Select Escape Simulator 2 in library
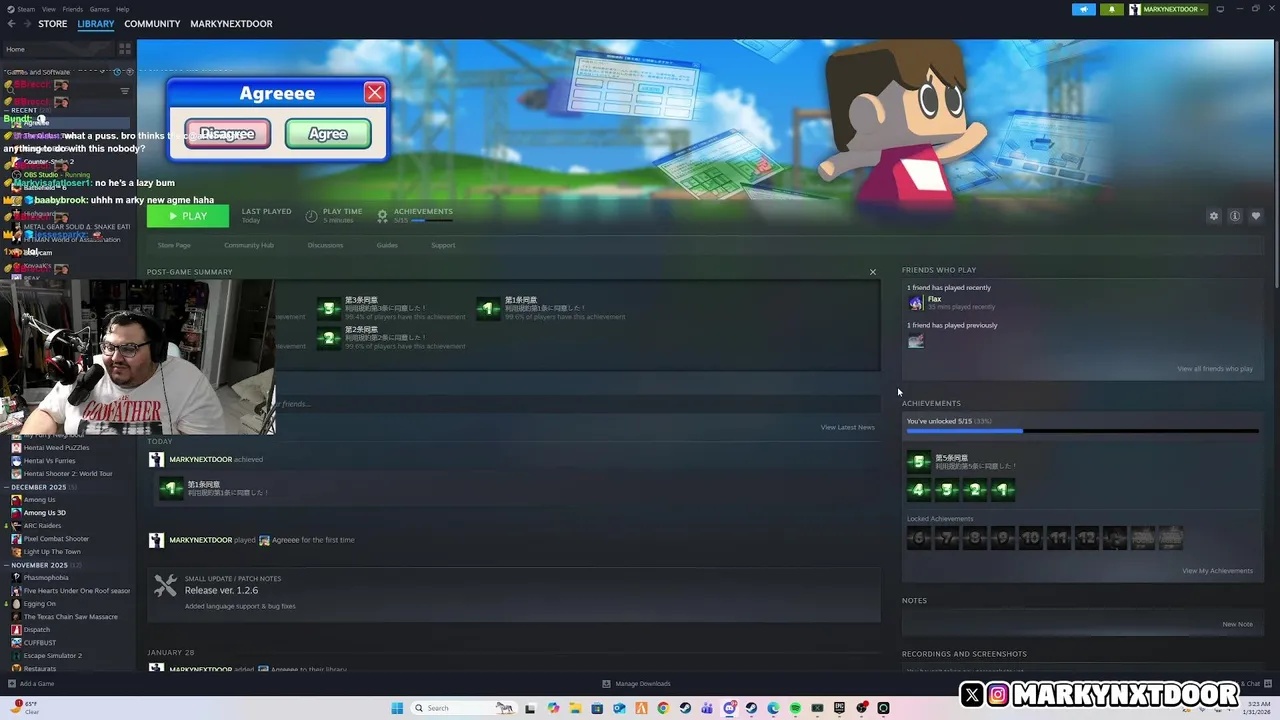The image size is (1280, 720). coord(52,656)
